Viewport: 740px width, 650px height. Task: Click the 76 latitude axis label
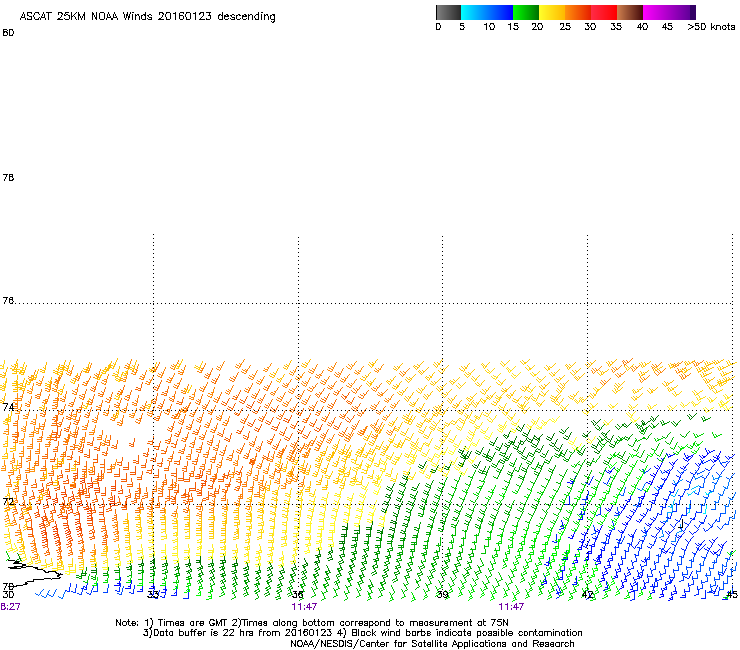(x=8, y=301)
